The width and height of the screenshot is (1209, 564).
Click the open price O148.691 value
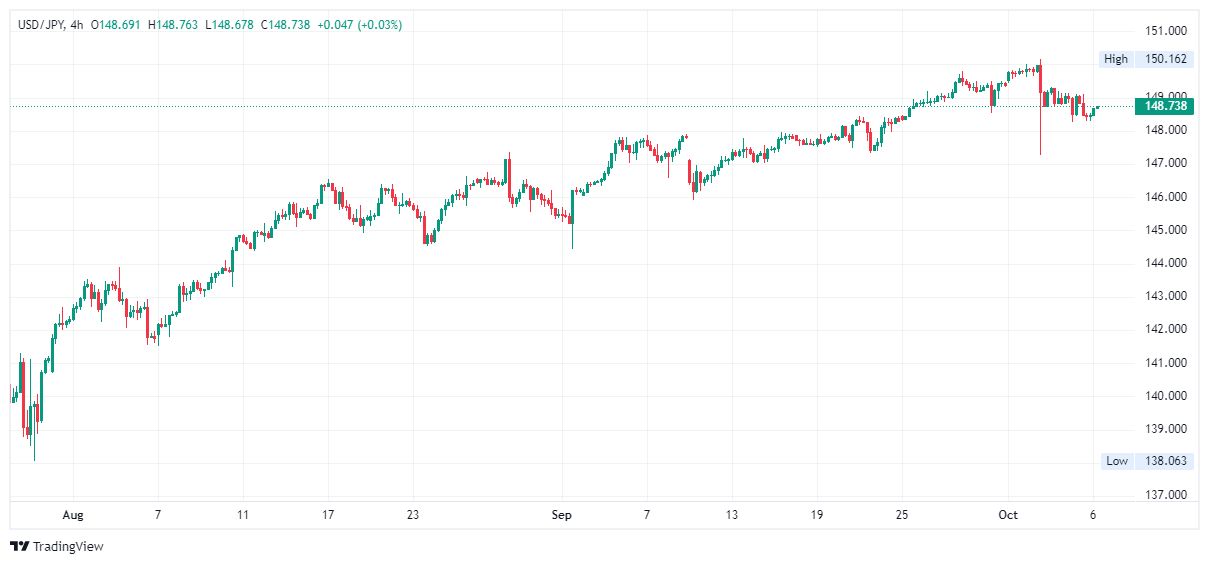coord(117,25)
